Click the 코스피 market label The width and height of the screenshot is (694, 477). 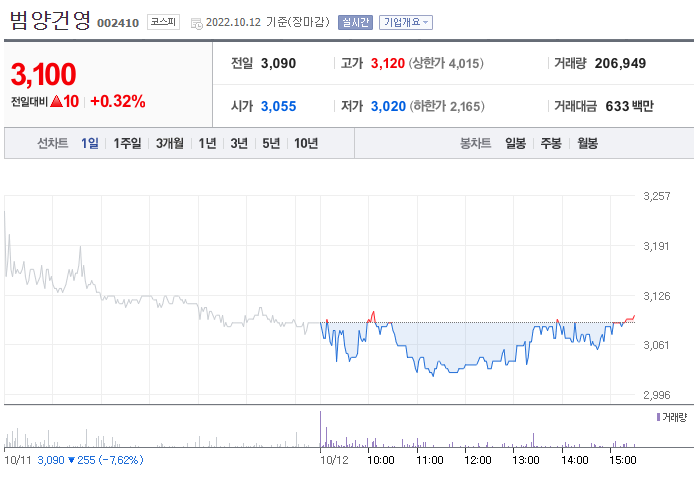163,22
